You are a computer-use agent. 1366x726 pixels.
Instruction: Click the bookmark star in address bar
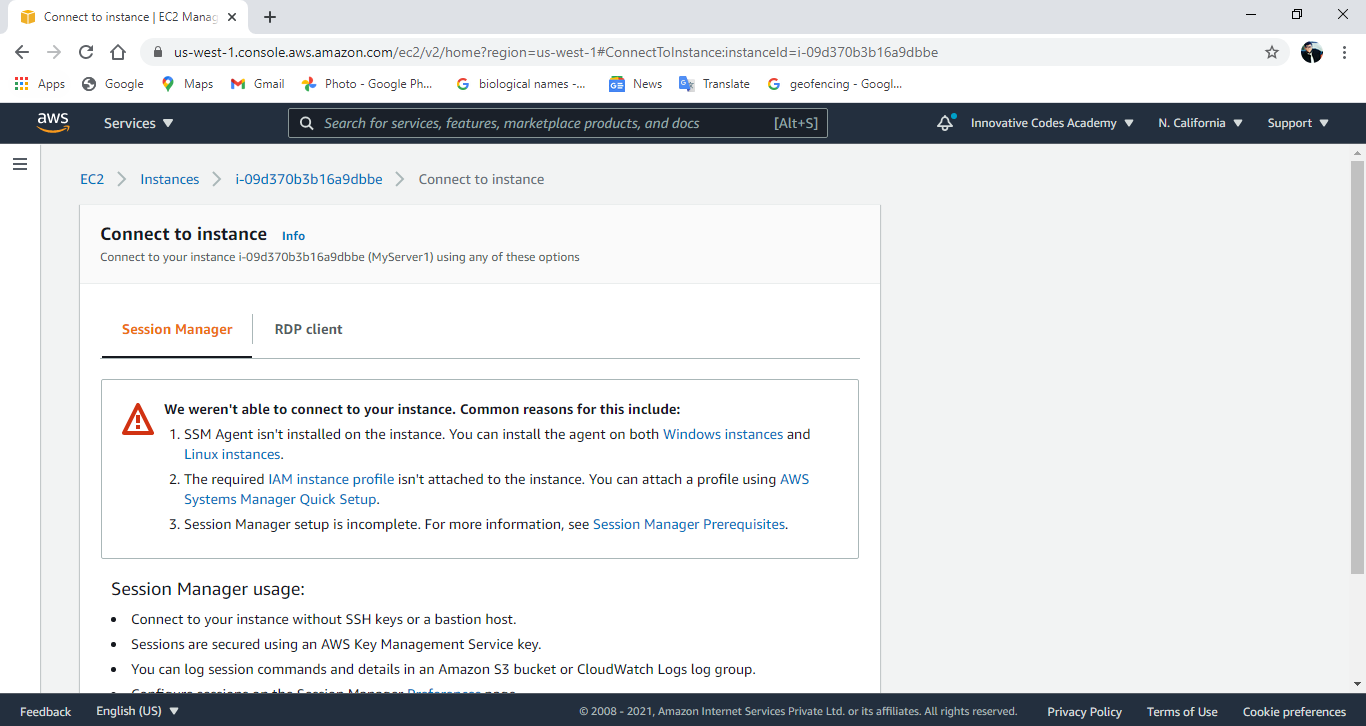tap(1271, 52)
